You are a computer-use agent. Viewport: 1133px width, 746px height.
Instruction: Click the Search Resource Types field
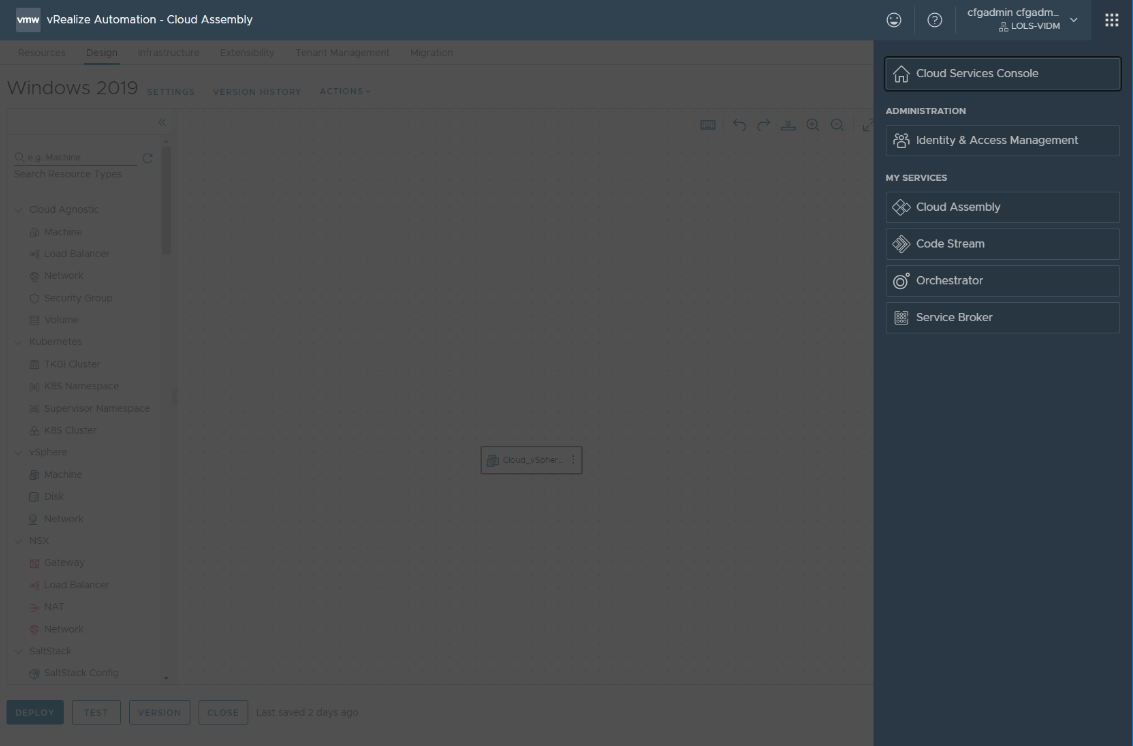click(x=75, y=157)
